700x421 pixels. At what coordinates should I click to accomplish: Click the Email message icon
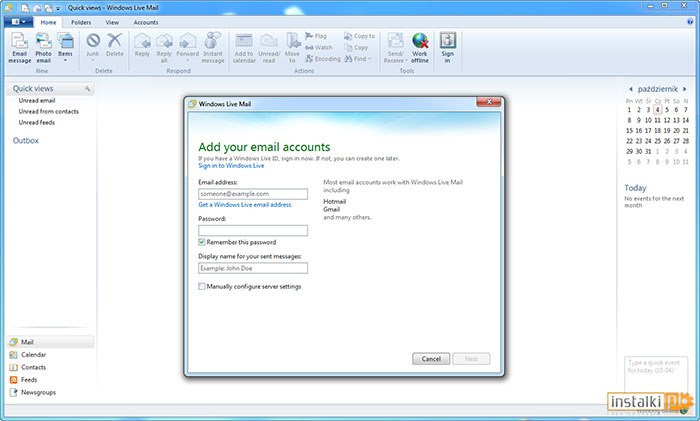point(19,47)
